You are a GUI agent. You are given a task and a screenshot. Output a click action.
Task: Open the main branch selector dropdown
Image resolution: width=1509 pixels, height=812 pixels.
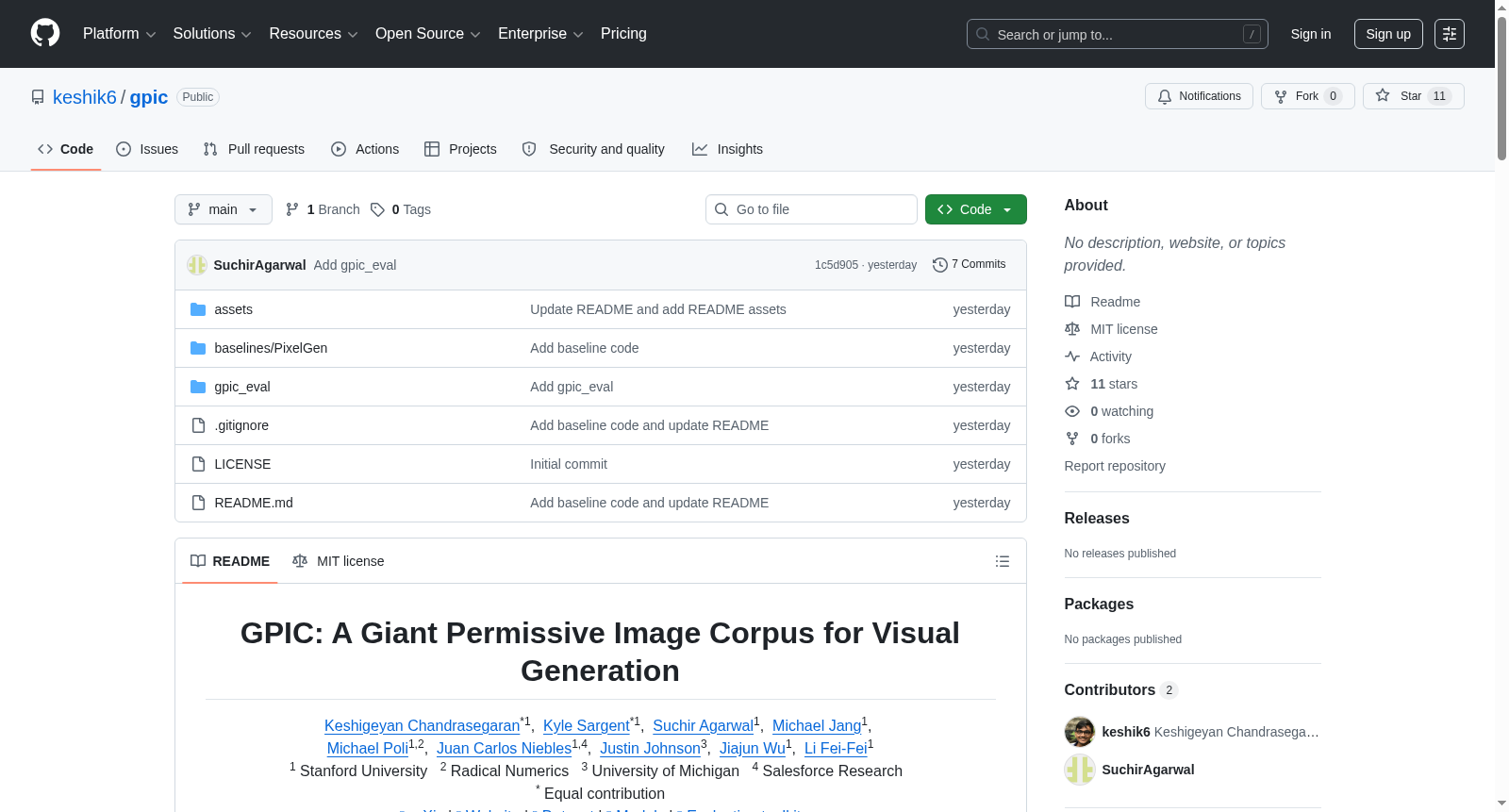(x=224, y=209)
